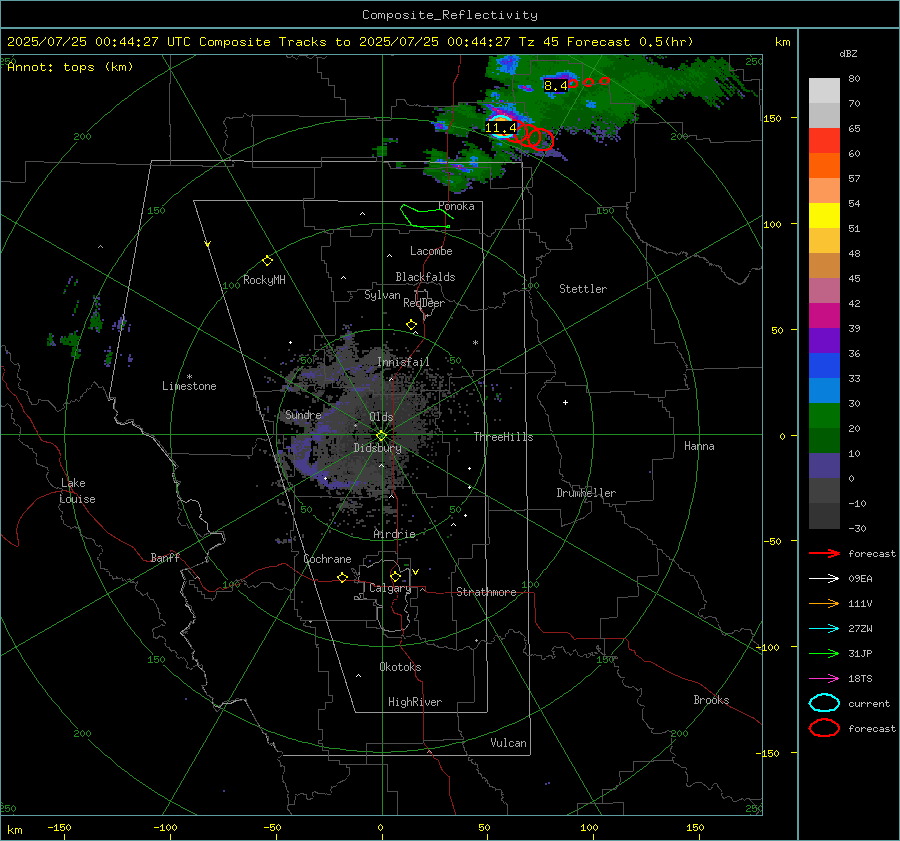Viewport: 900px width, 841px height.
Task: Click the Airdrie town label
Action: click(394, 534)
